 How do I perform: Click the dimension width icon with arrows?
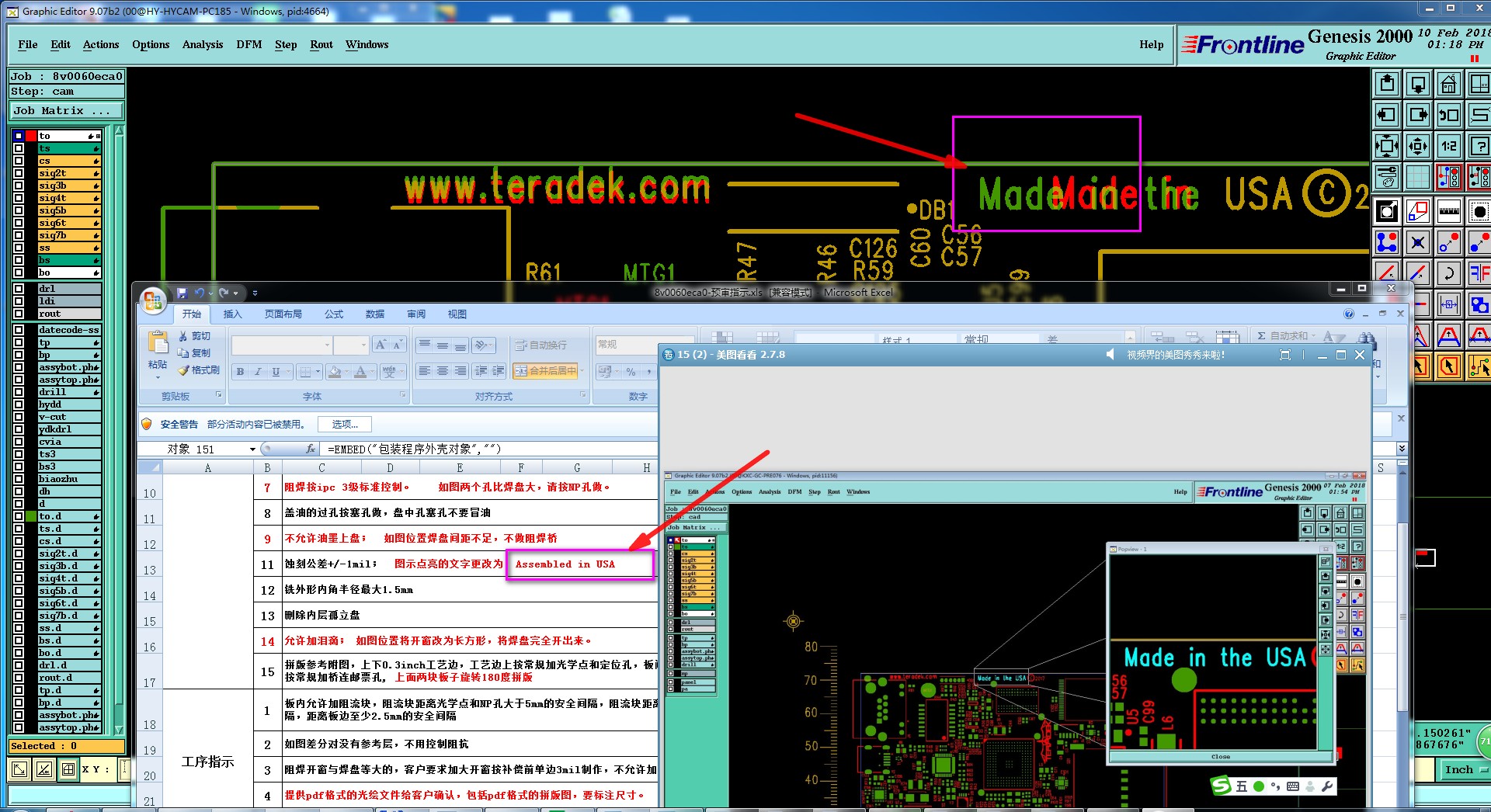point(1449,304)
